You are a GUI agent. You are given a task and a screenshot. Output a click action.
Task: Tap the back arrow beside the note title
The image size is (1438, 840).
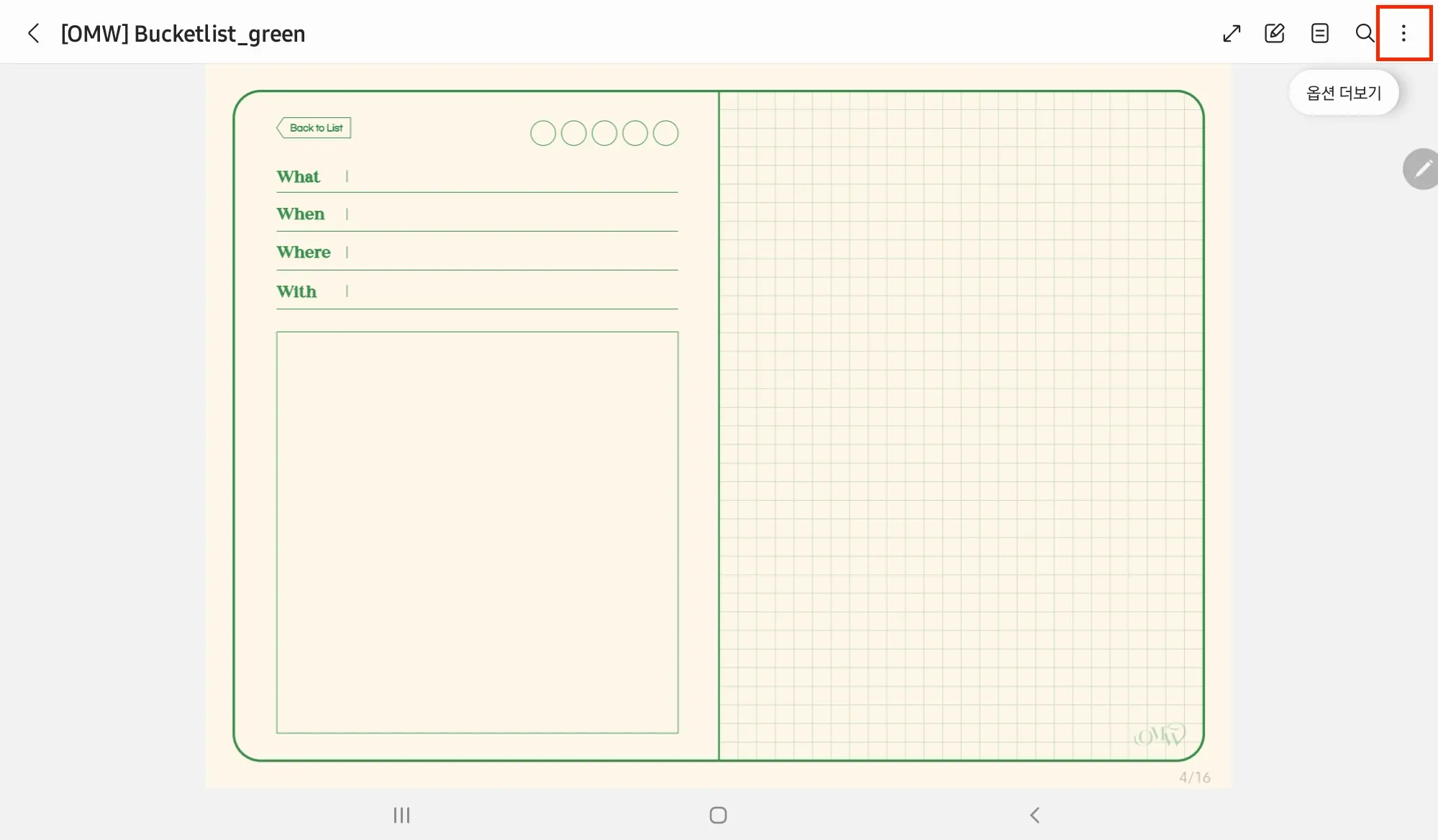pos(33,33)
